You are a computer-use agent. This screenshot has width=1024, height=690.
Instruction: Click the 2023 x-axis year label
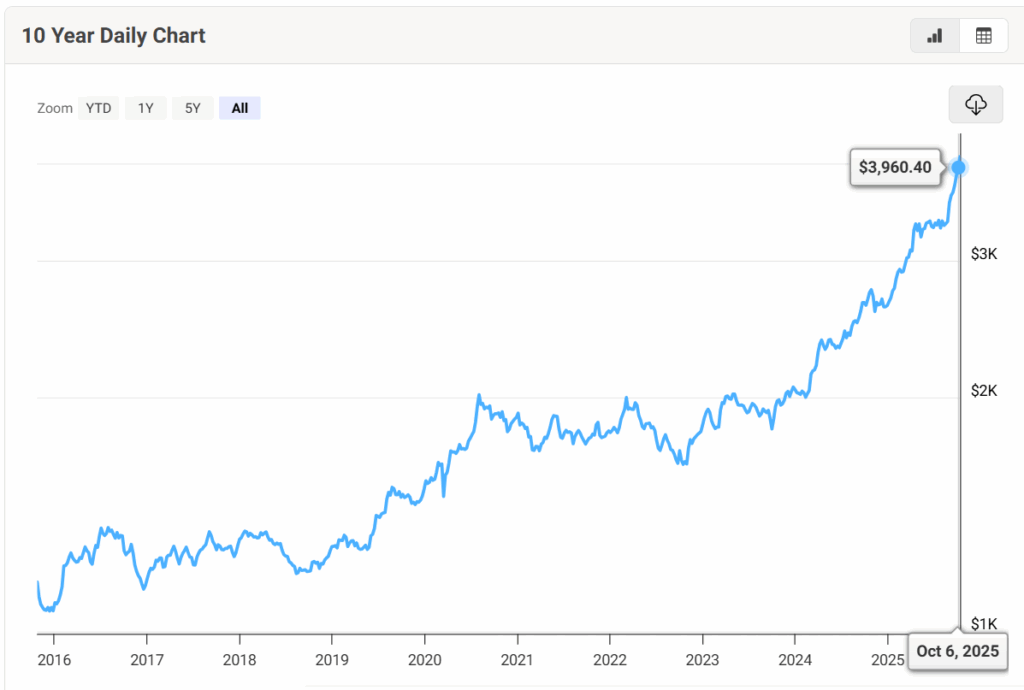tap(702, 660)
